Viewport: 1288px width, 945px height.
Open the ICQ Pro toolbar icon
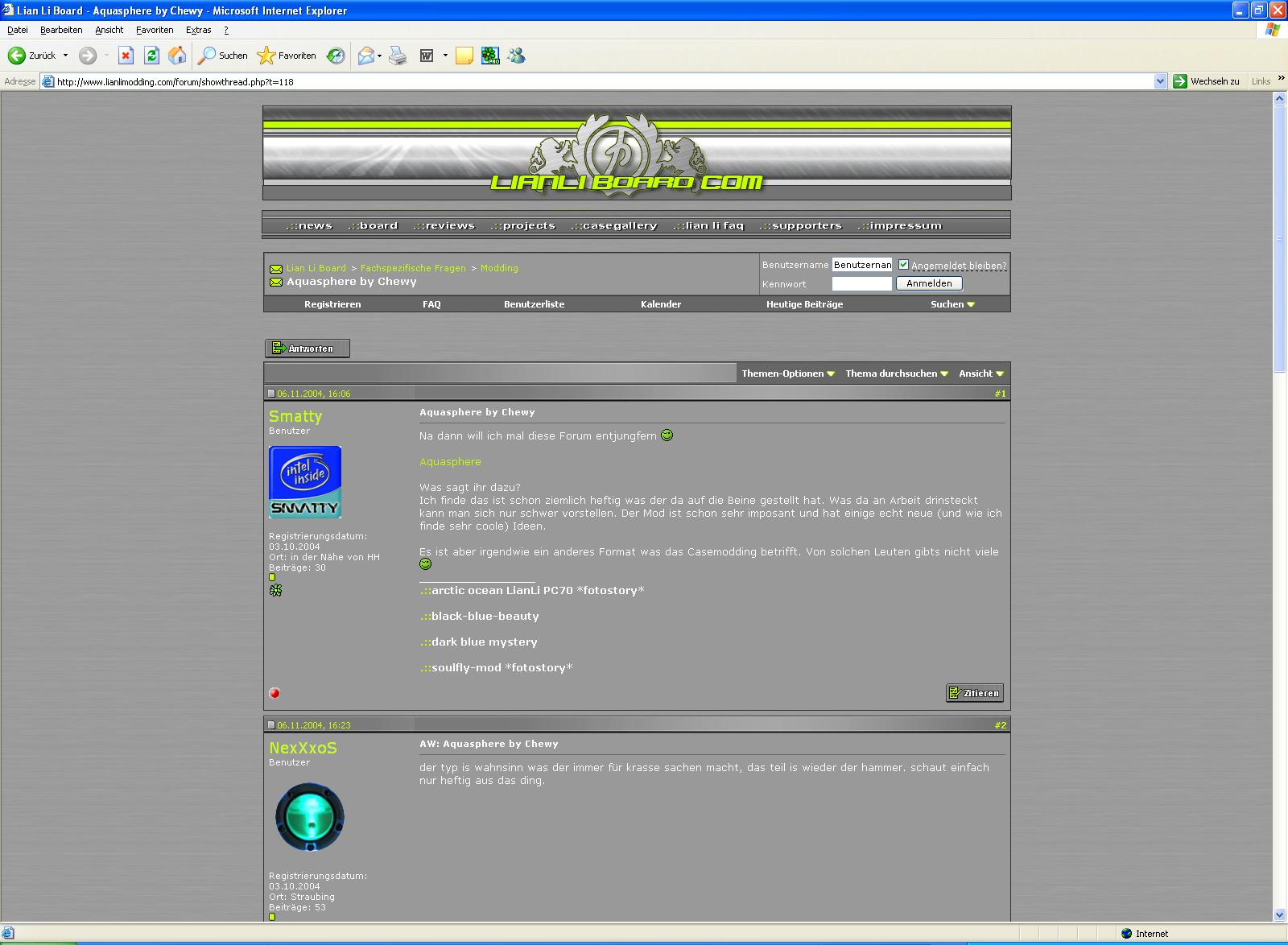click(490, 56)
